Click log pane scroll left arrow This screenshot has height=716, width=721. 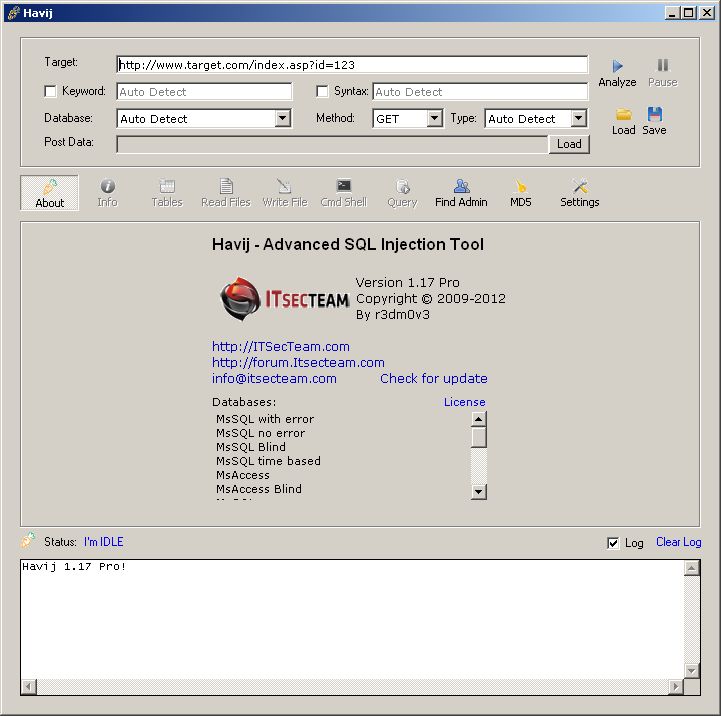tap(29, 687)
